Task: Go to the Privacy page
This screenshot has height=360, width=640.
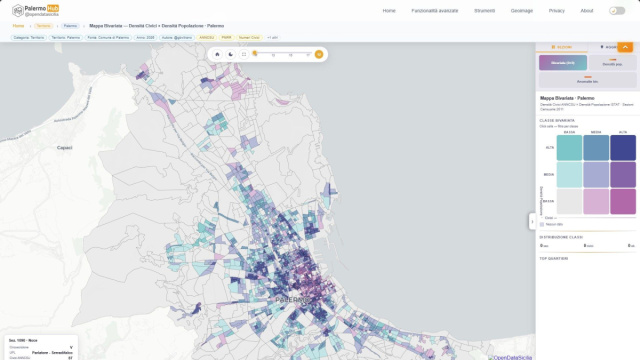Action: point(557,11)
